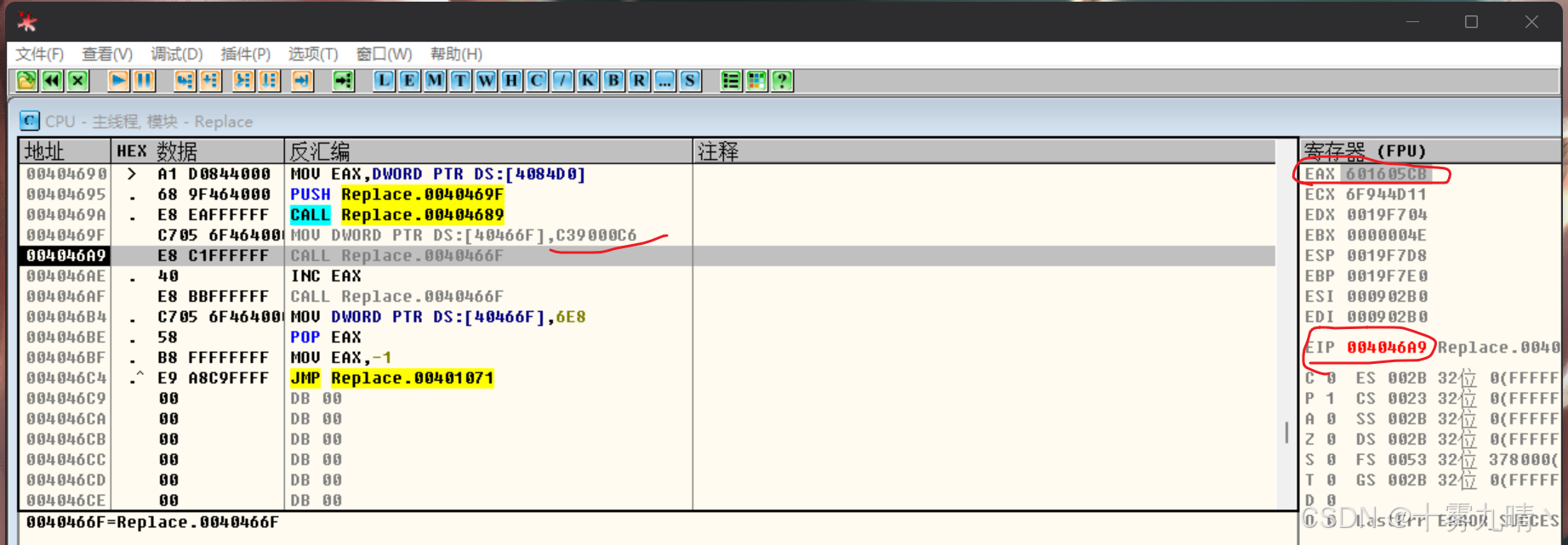Viewport: 1568px width, 545px height.
Task: Open the 文件(F) menu
Action: [40, 54]
